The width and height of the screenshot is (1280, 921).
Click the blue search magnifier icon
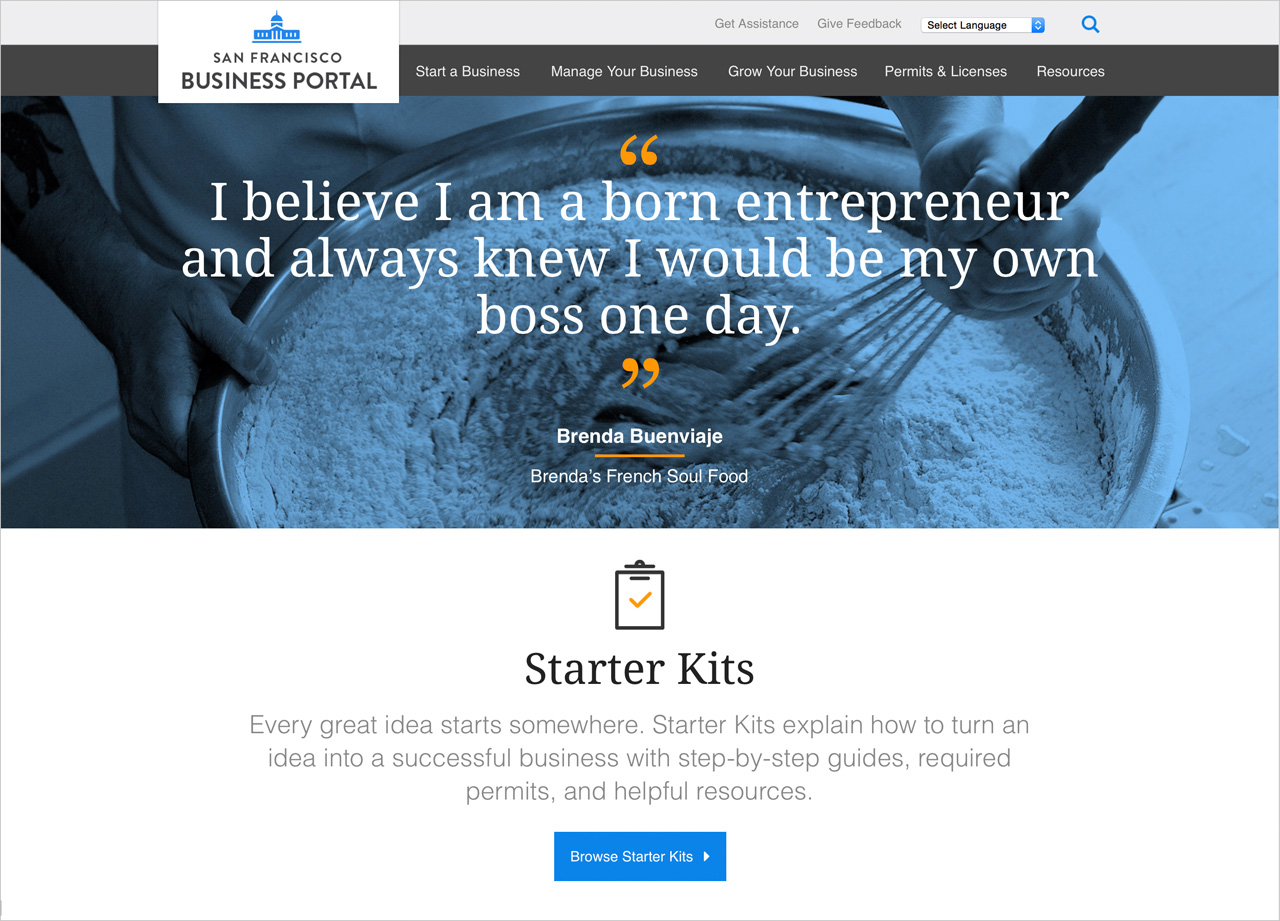(x=1090, y=25)
